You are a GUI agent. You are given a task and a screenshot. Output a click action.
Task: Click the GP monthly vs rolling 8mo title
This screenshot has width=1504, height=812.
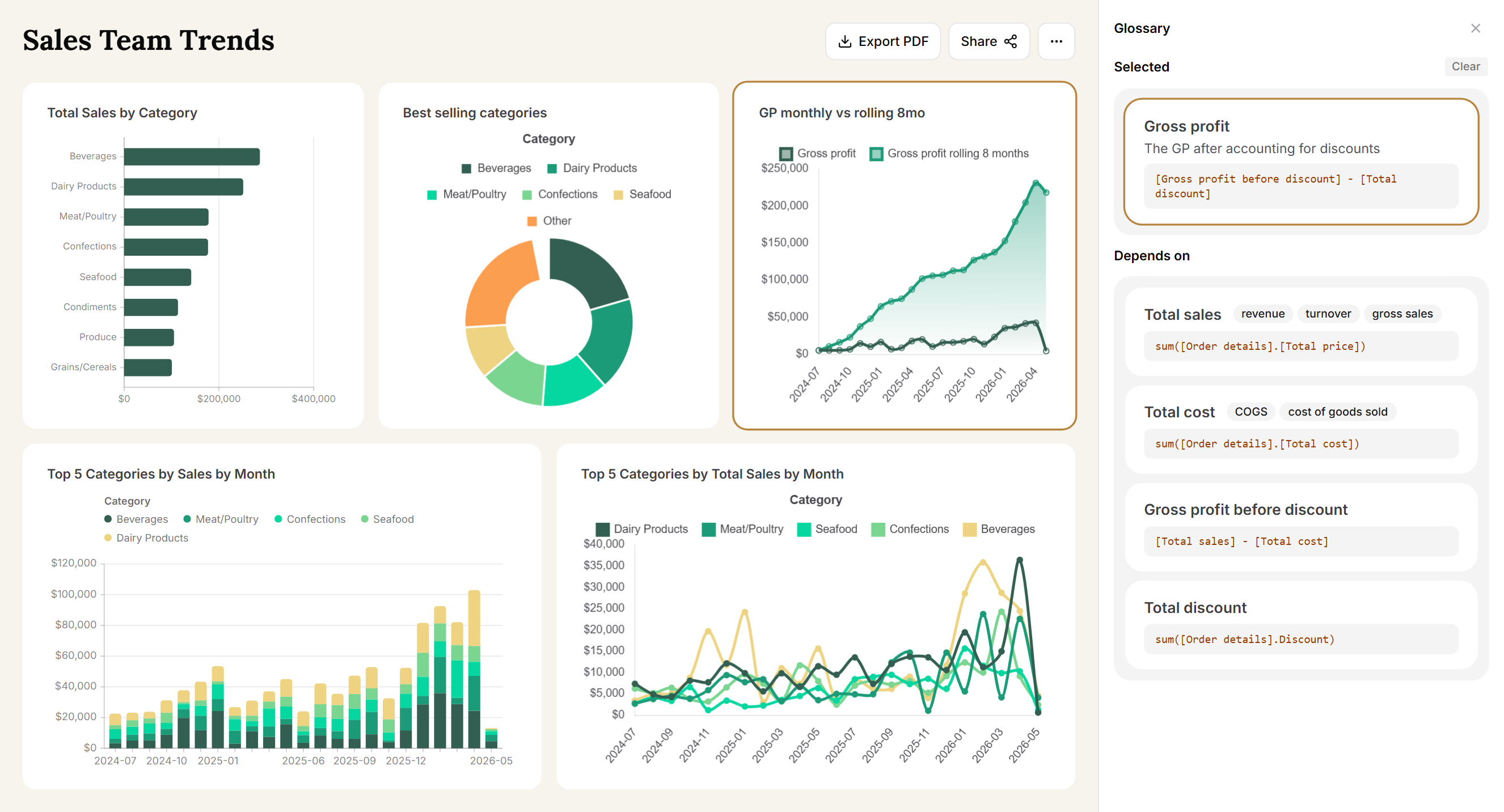pos(842,113)
